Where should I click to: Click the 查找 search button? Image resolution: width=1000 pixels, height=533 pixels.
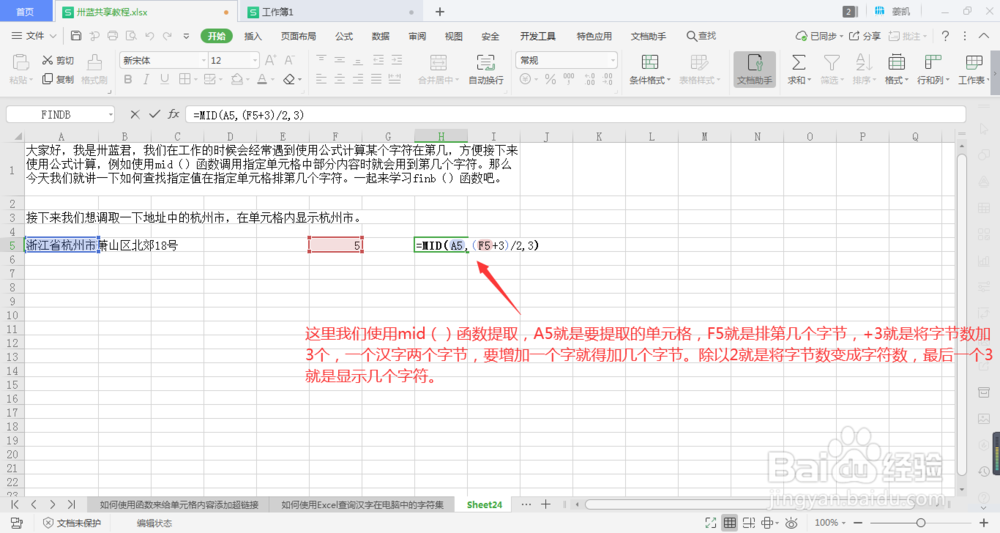701,36
